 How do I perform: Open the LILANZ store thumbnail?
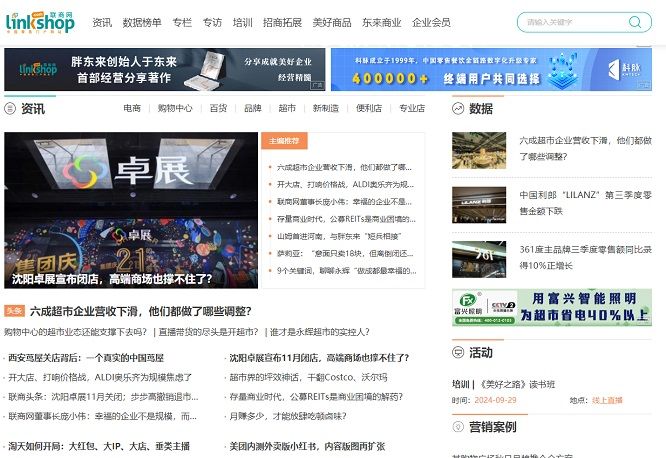479,205
